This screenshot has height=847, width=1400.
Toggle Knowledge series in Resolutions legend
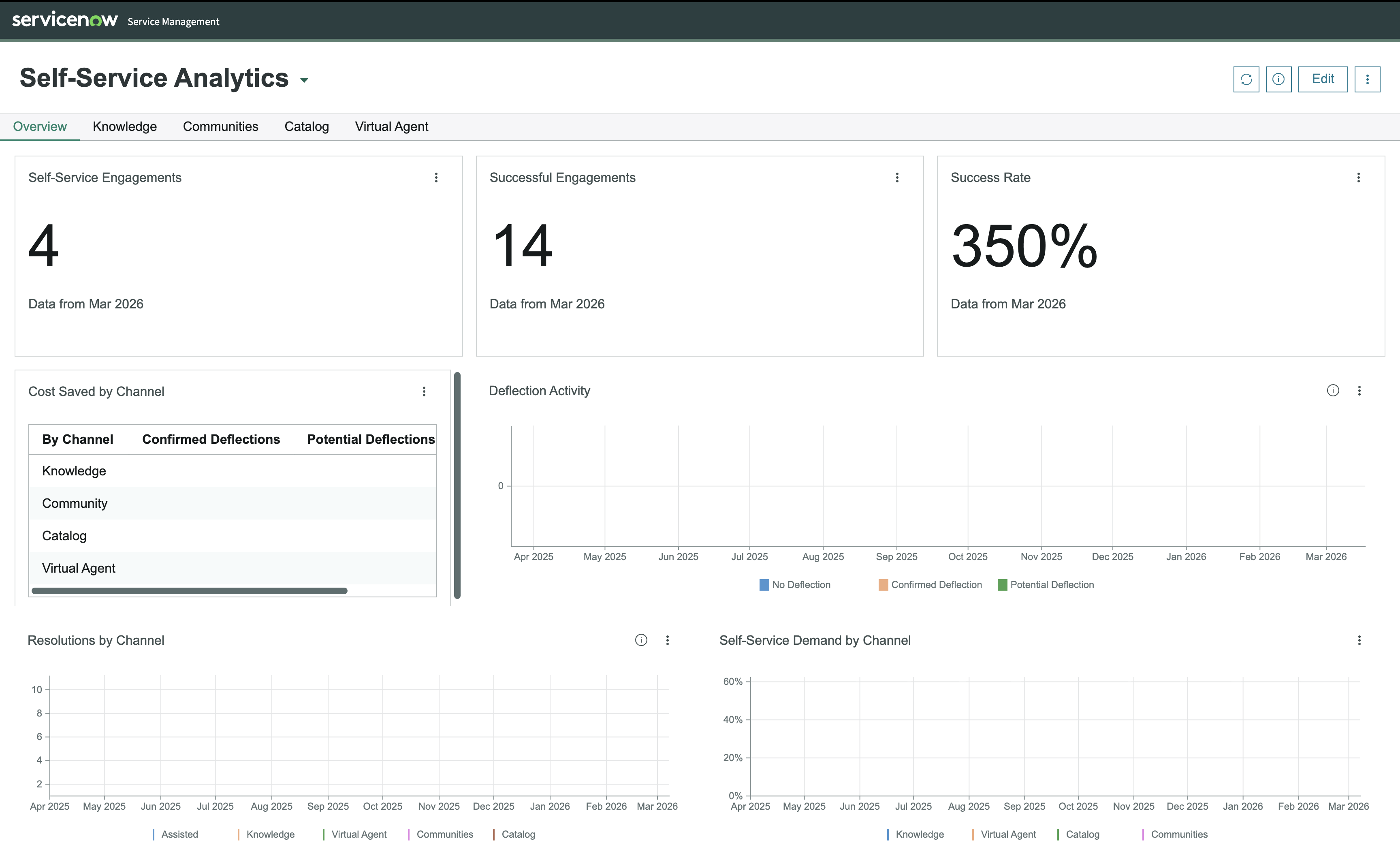pyautogui.click(x=266, y=834)
